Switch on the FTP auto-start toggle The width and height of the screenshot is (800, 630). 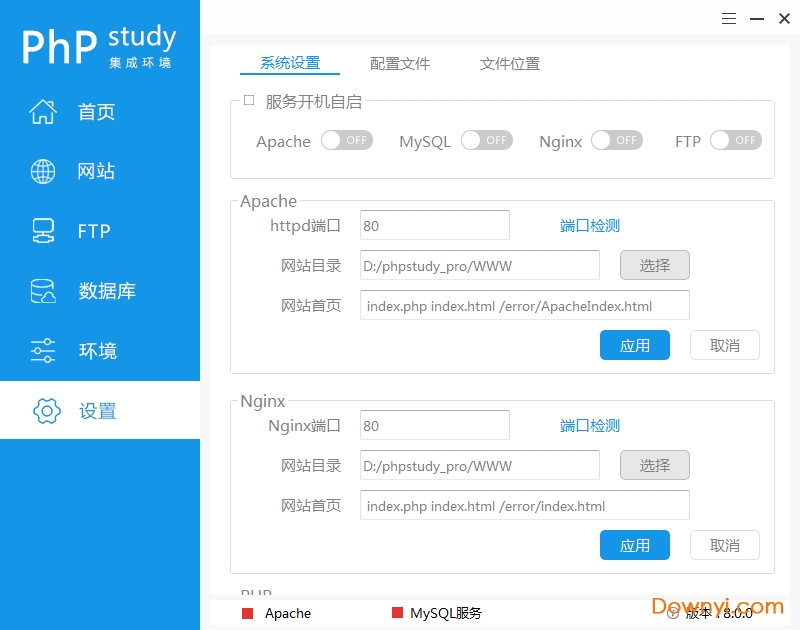point(735,141)
